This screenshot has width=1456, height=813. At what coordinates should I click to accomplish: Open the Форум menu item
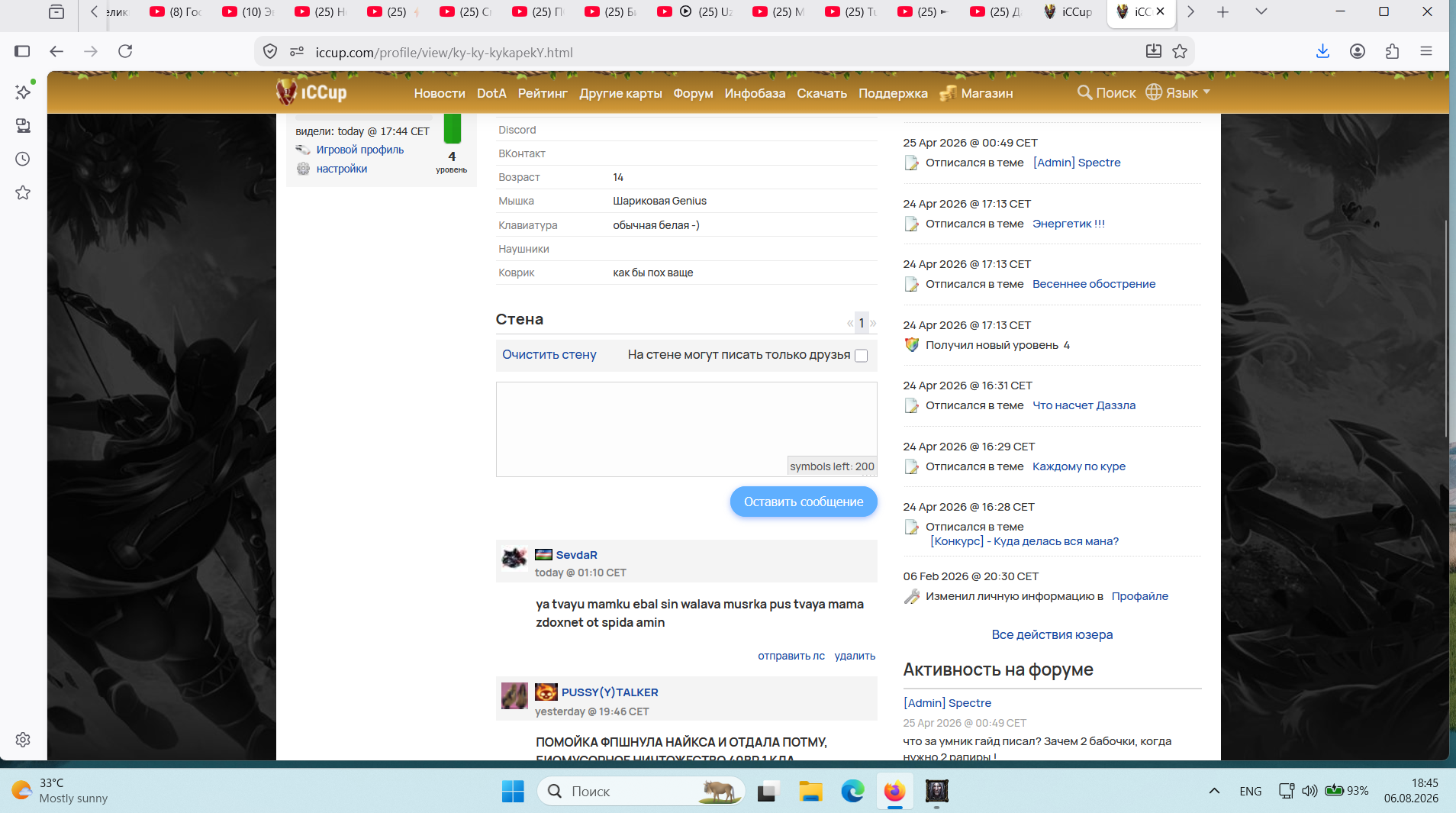[x=693, y=93]
